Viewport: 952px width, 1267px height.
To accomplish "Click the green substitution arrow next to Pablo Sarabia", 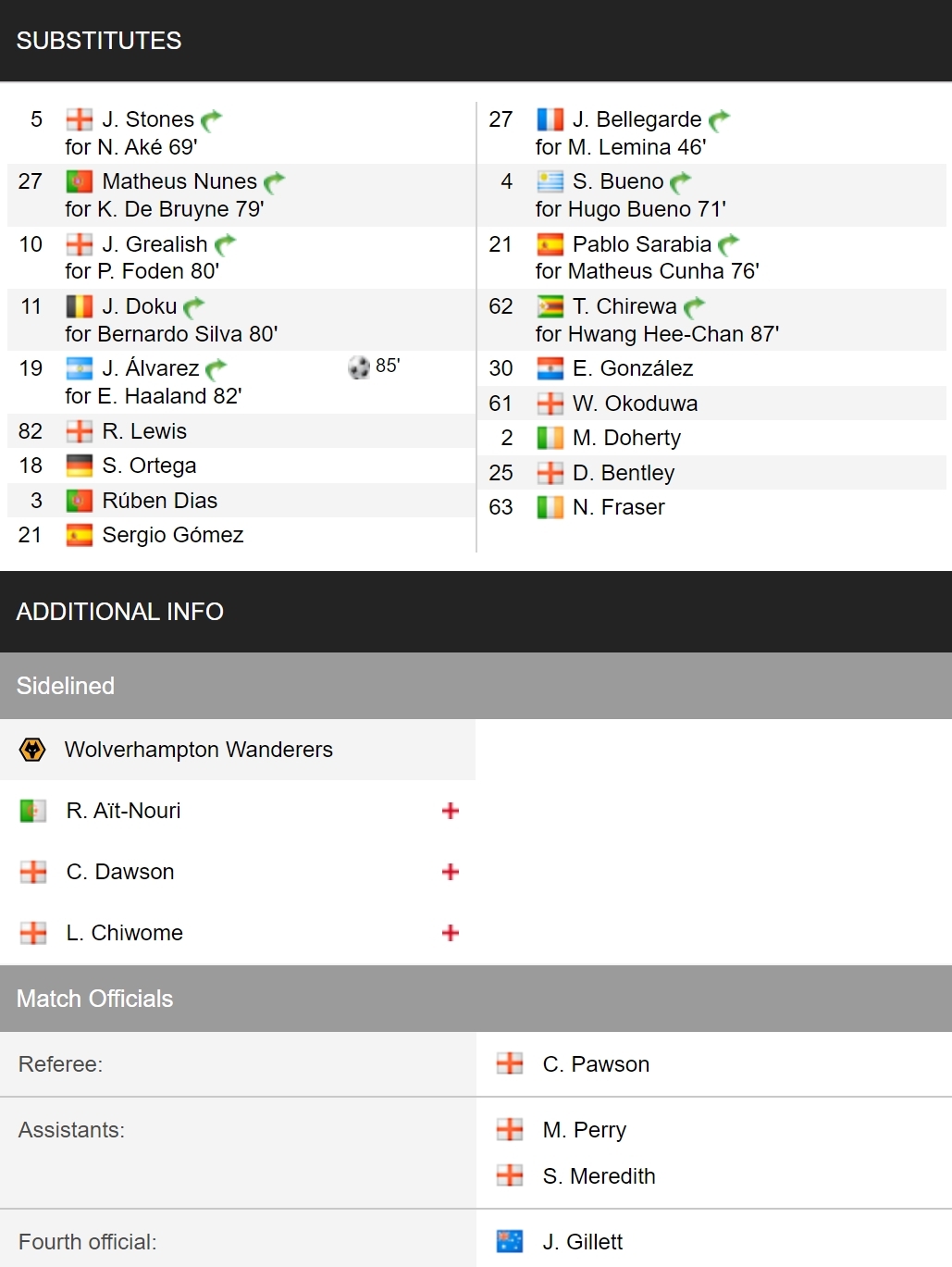I will (729, 245).
